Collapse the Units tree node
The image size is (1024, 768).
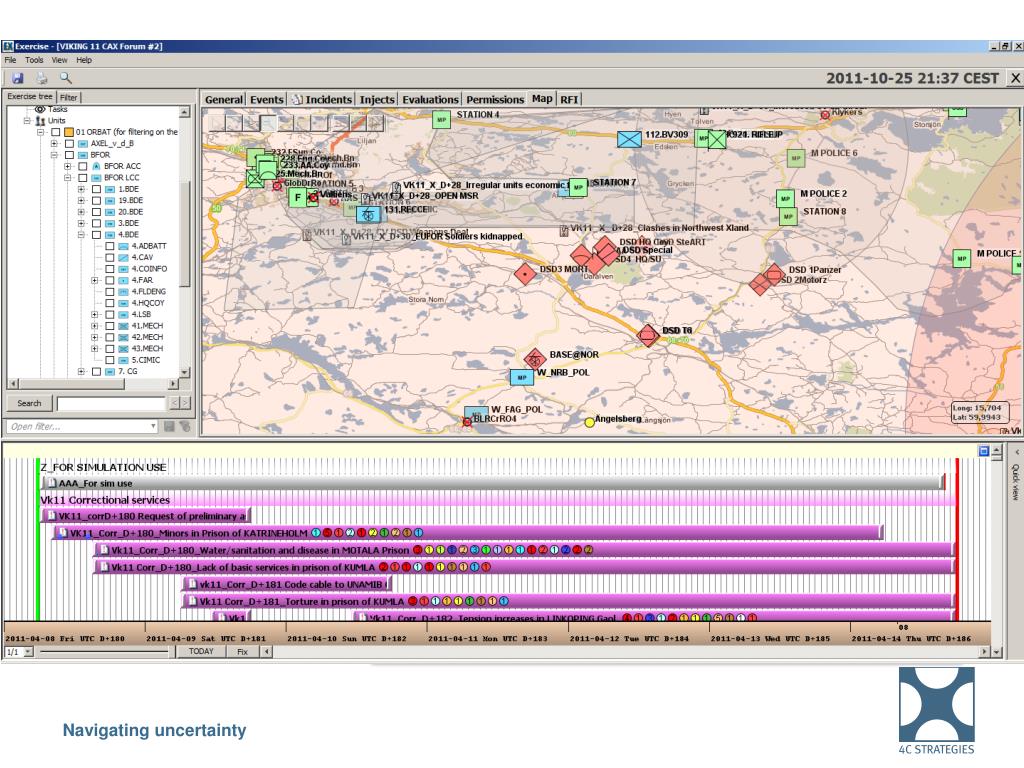27,121
